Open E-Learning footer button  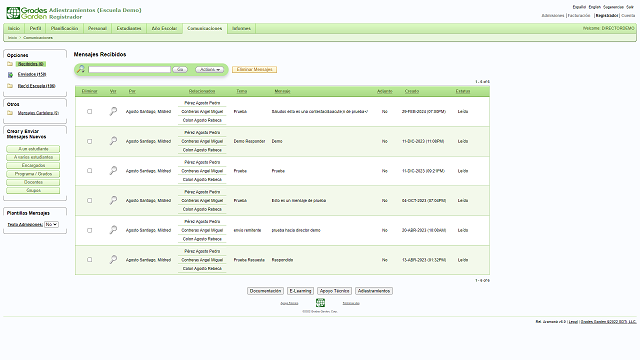tap(300, 291)
